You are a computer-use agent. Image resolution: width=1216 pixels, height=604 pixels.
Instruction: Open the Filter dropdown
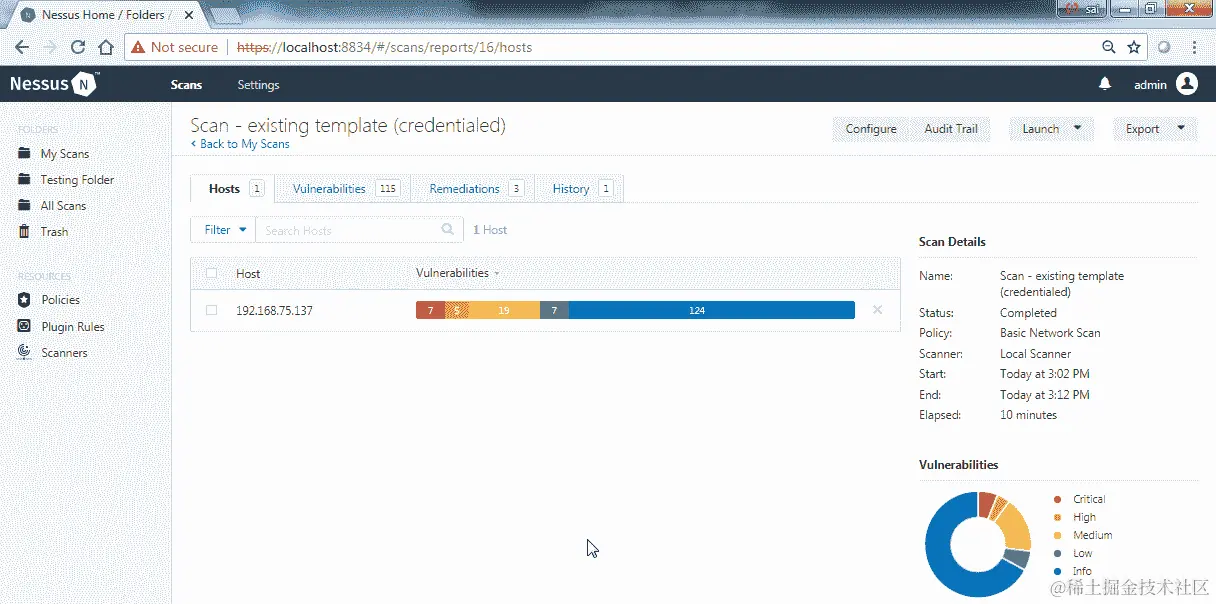coord(223,230)
